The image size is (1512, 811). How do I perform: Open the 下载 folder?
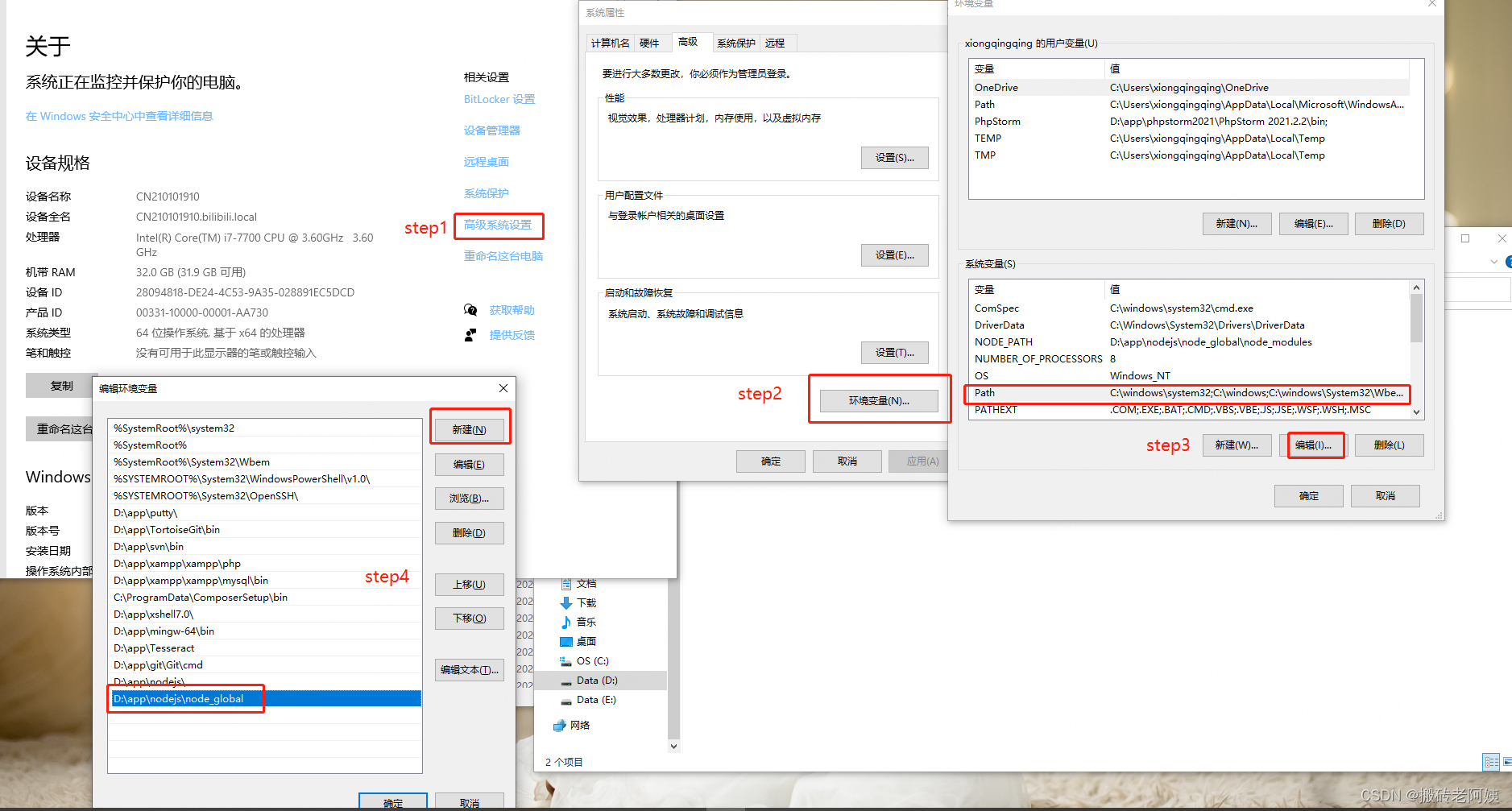(x=586, y=602)
